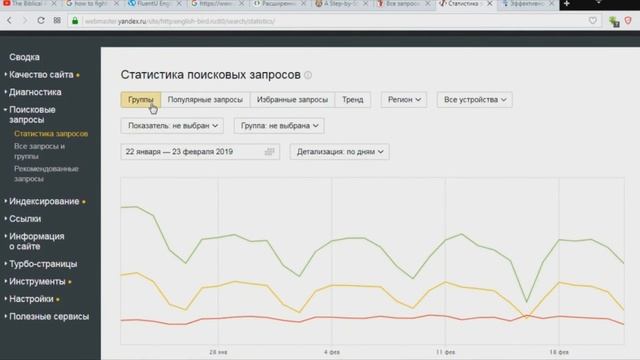Open 'Все запросы и группы' sidebar link
This screenshot has width=640, height=360.
(39, 151)
